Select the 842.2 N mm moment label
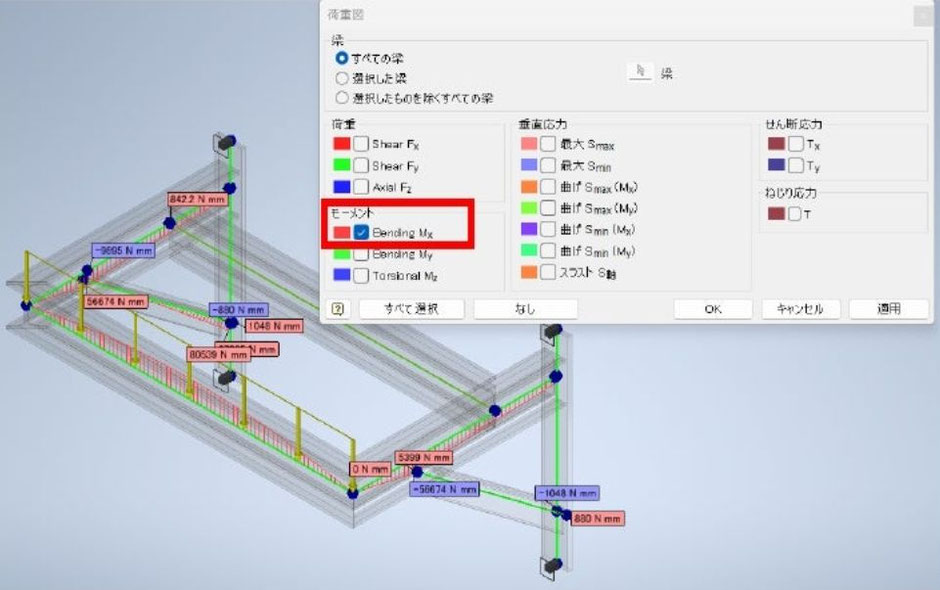Image resolution: width=940 pixels, height=590 pixels. (x=198, y=199)
